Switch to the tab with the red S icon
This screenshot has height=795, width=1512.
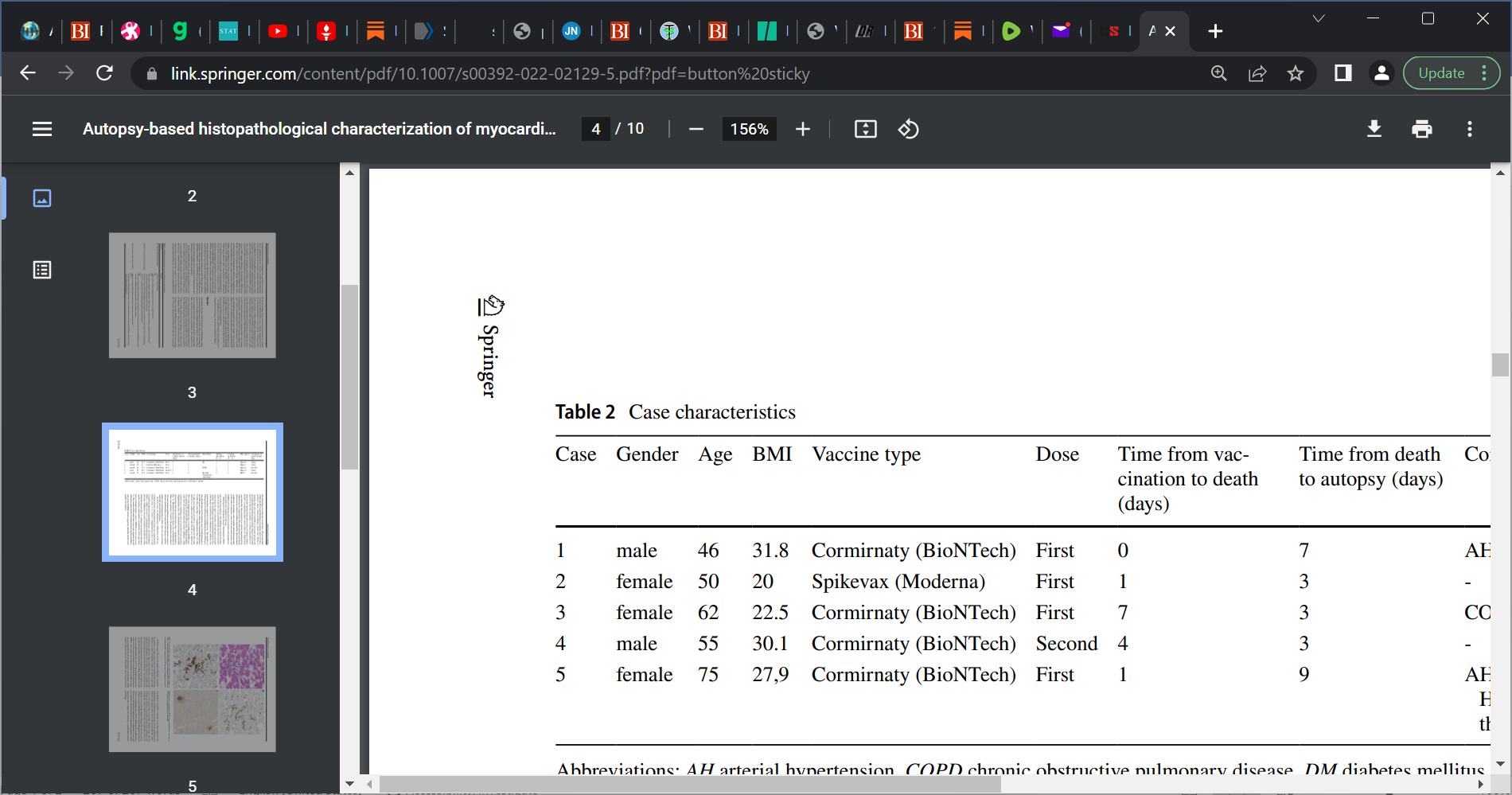coord(1113,31)
